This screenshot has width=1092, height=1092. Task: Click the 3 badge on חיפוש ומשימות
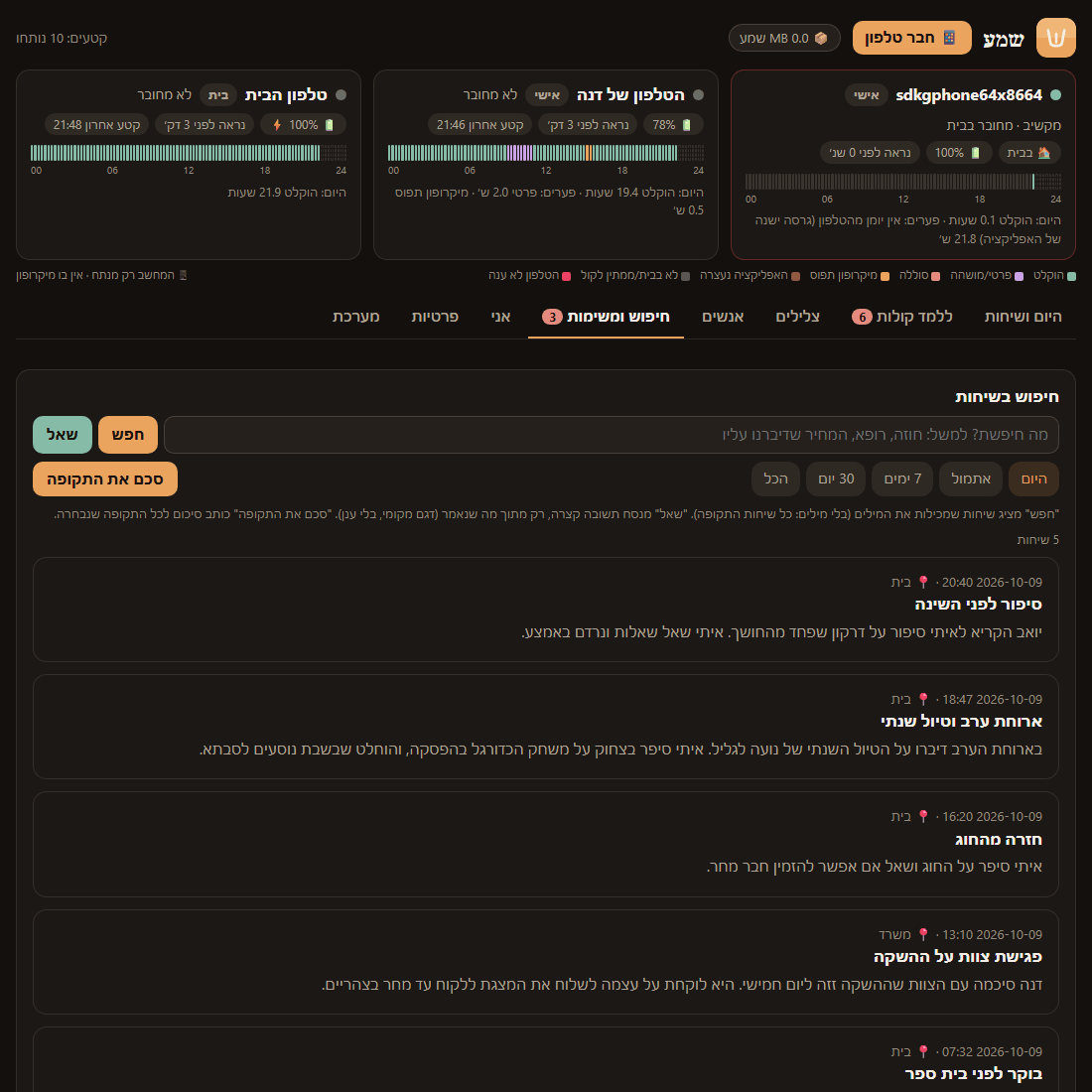click(552, 317)
